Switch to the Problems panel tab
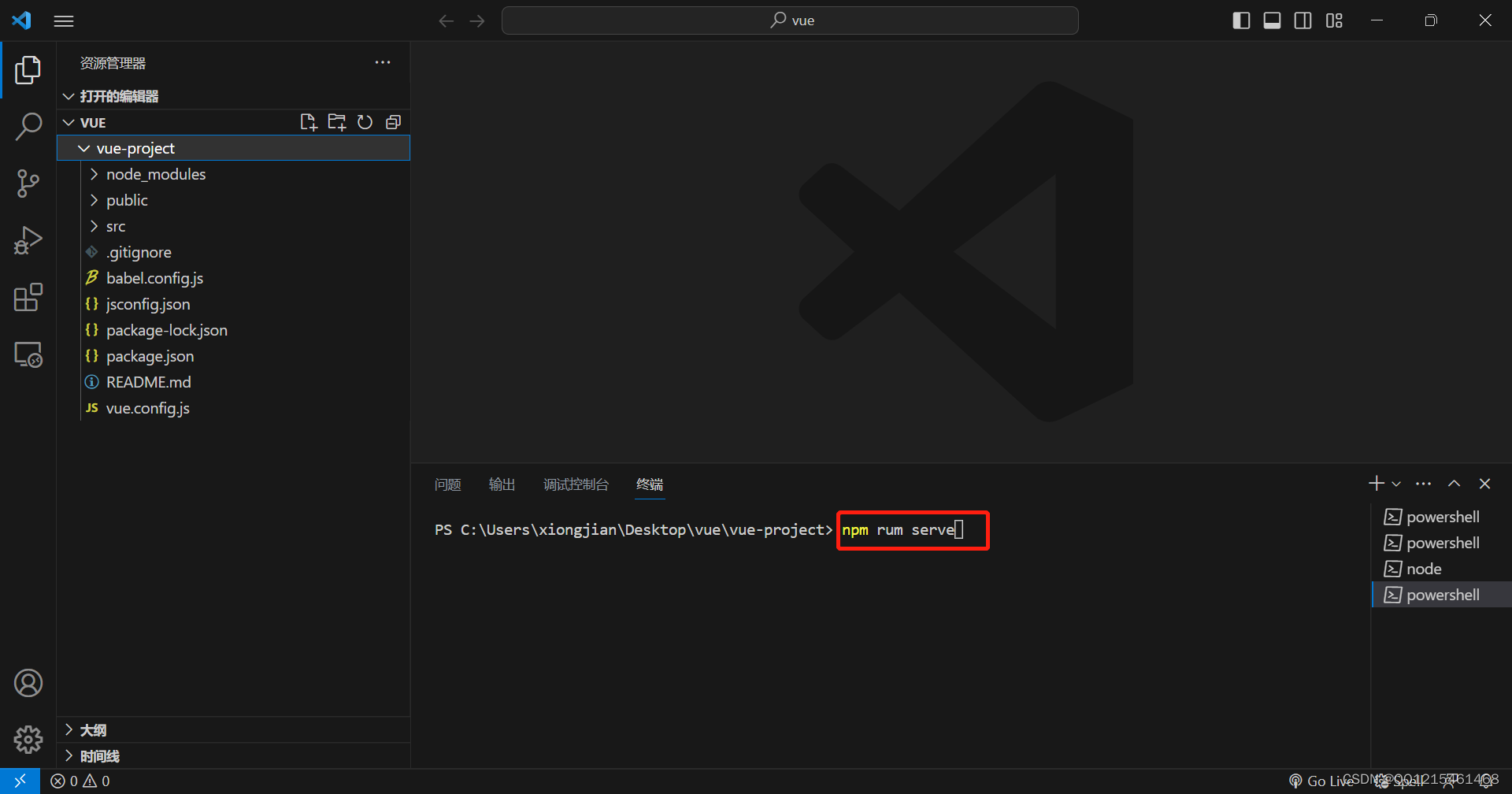Screen dimensions: 1512x794 click(448, 484)
